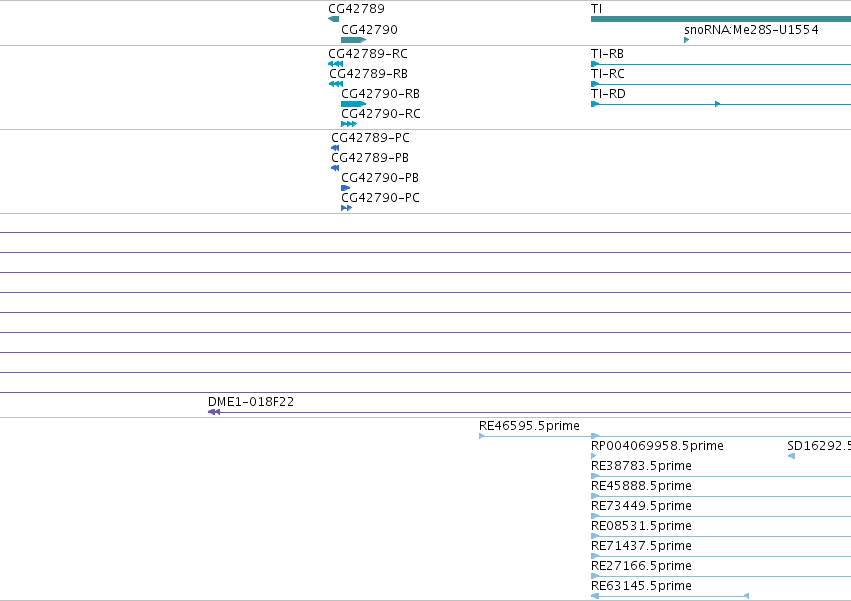Select transcript CG42790-RB label

(x=380, y=94)
